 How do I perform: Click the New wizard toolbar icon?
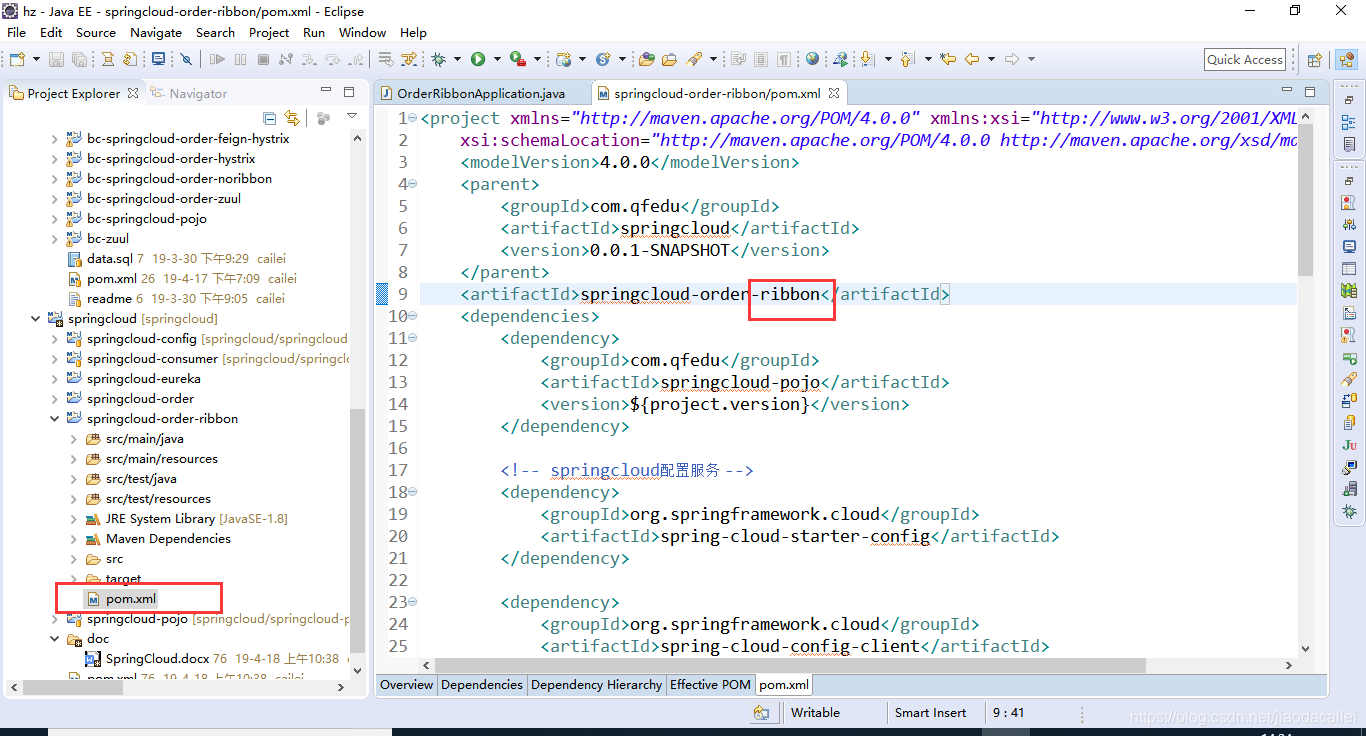point(17,59)
